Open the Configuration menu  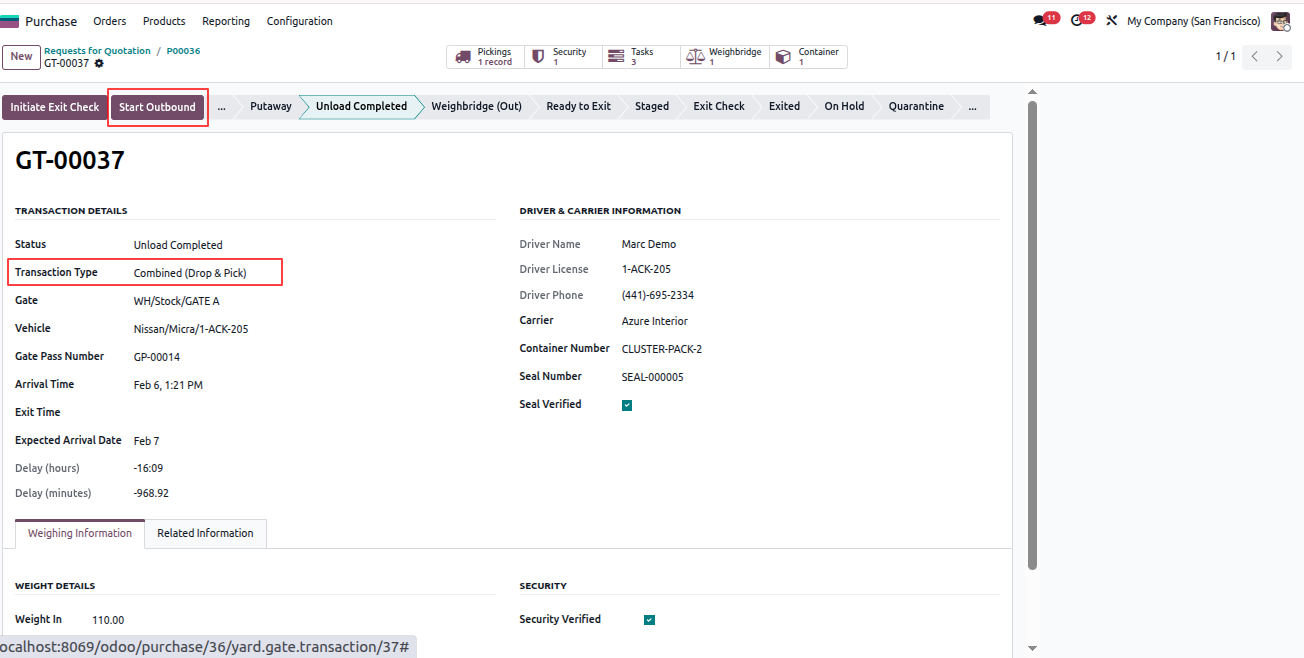(300, 21)
